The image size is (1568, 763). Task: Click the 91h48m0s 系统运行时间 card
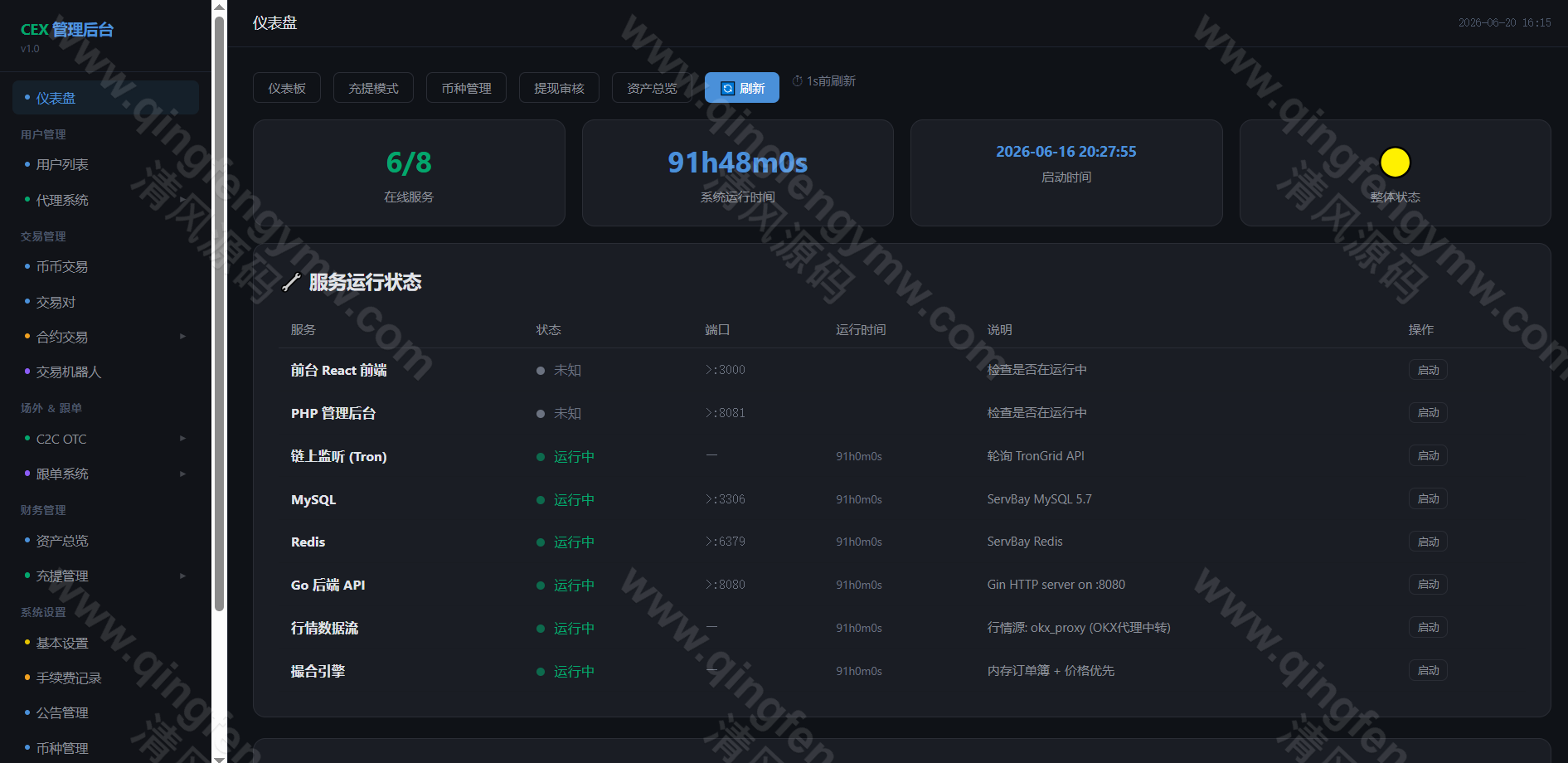[x=738, y=173]
